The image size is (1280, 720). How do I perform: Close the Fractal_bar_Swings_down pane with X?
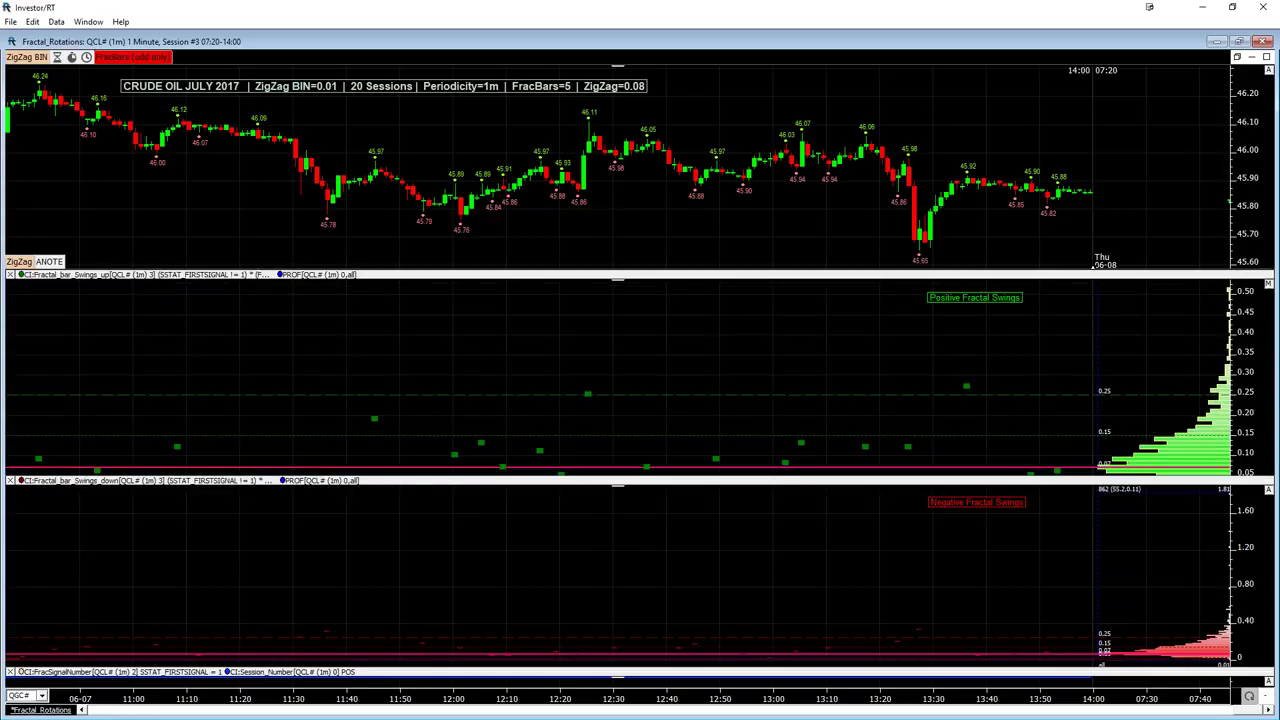pyautogui.click(x=11, y=481)
